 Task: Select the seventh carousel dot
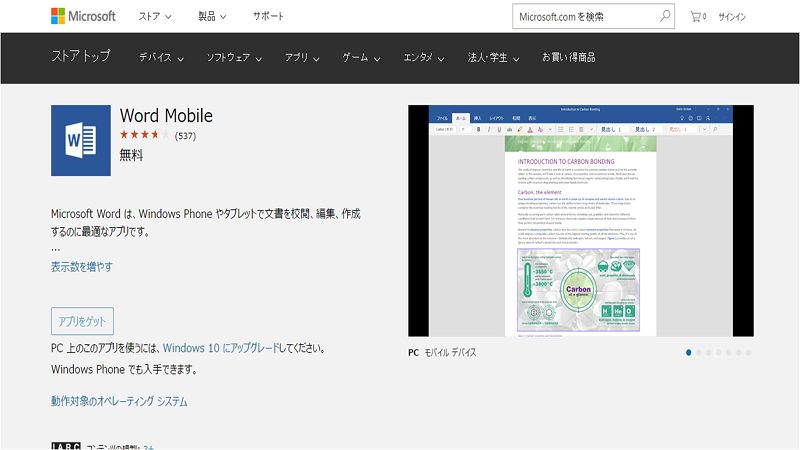(x=748, y=353)
